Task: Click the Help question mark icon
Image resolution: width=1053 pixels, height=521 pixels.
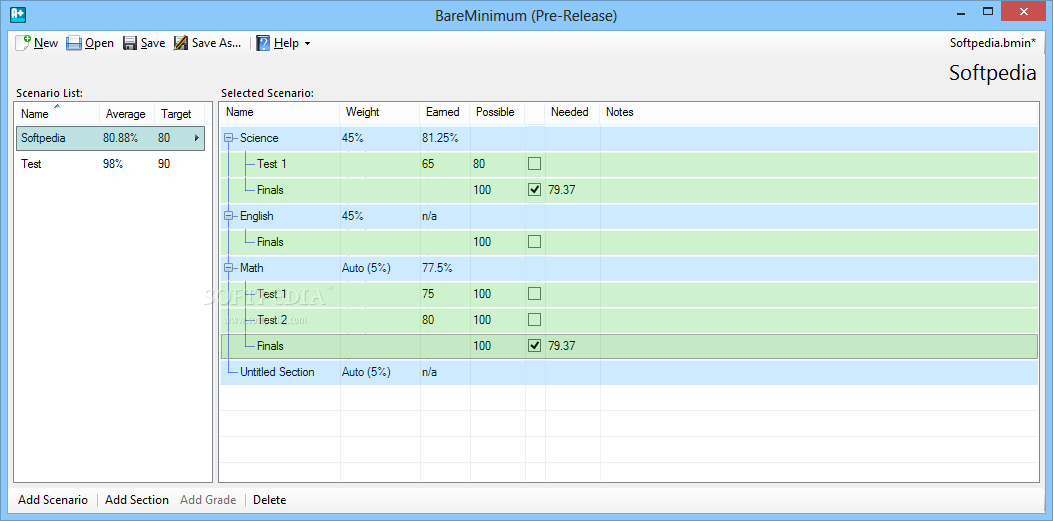Action: tap(263, 43)
